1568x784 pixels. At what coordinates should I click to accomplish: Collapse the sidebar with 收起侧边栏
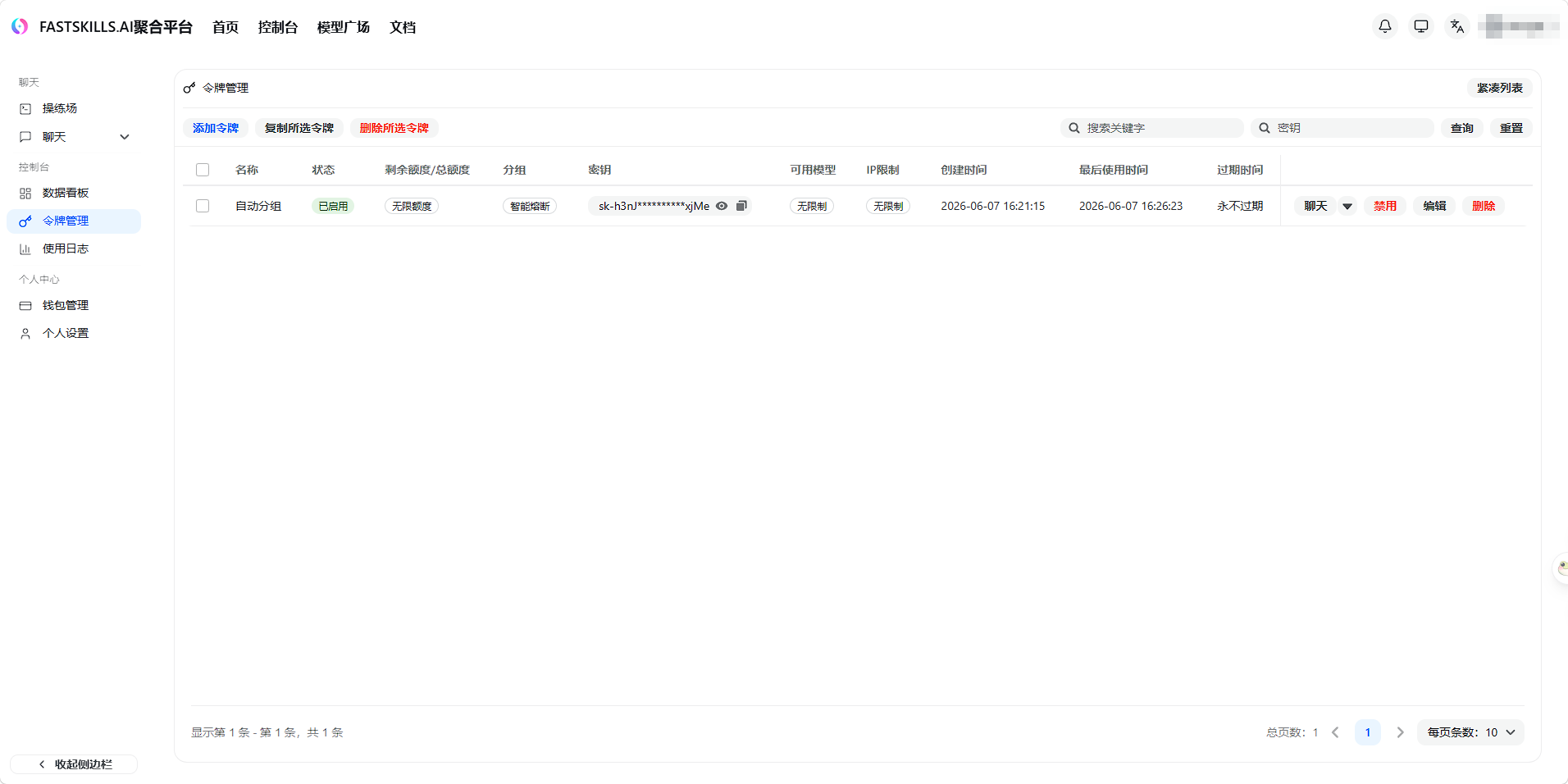(x=74, y=764)
